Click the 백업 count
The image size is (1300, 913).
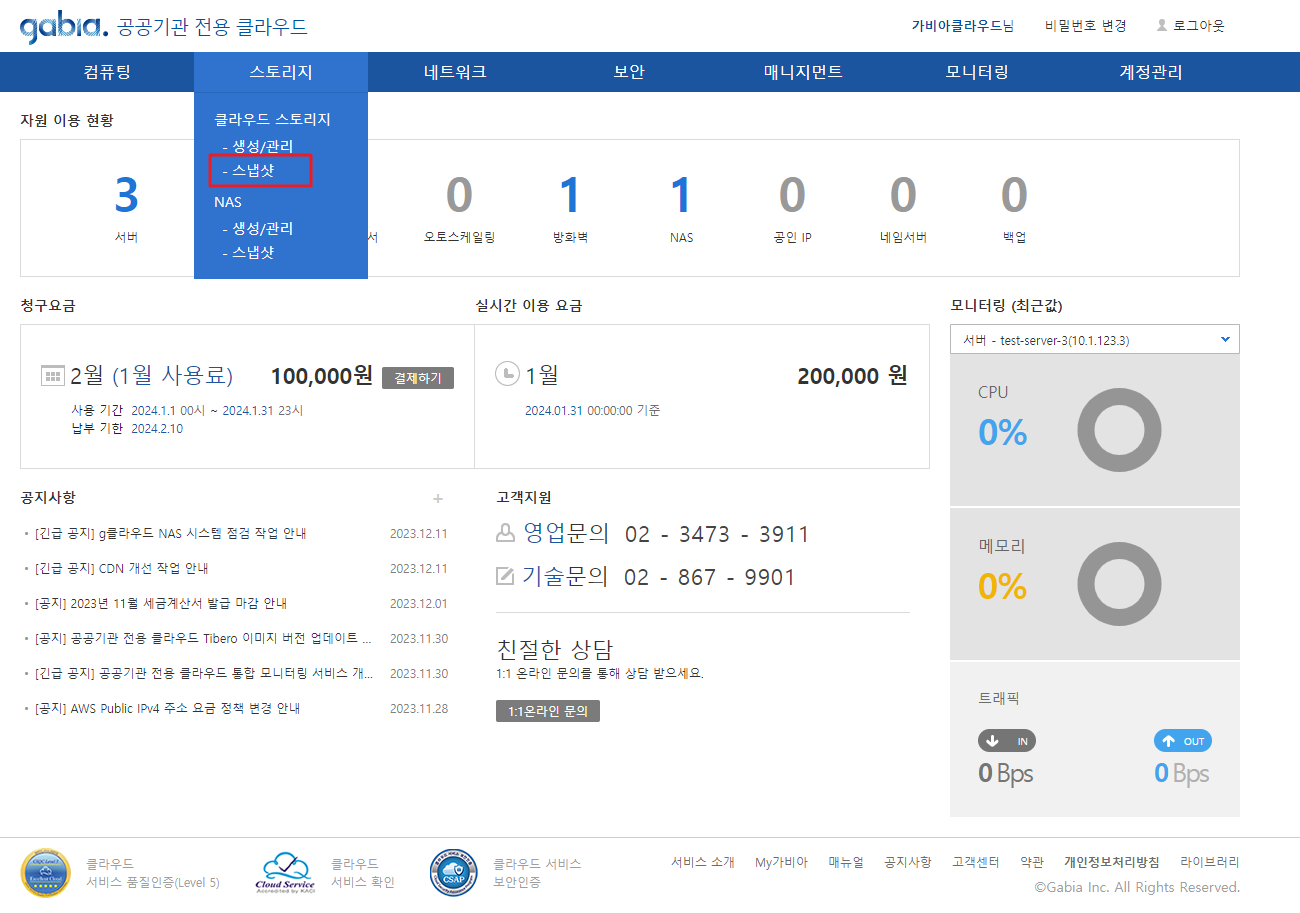[x=1014, y=195]
